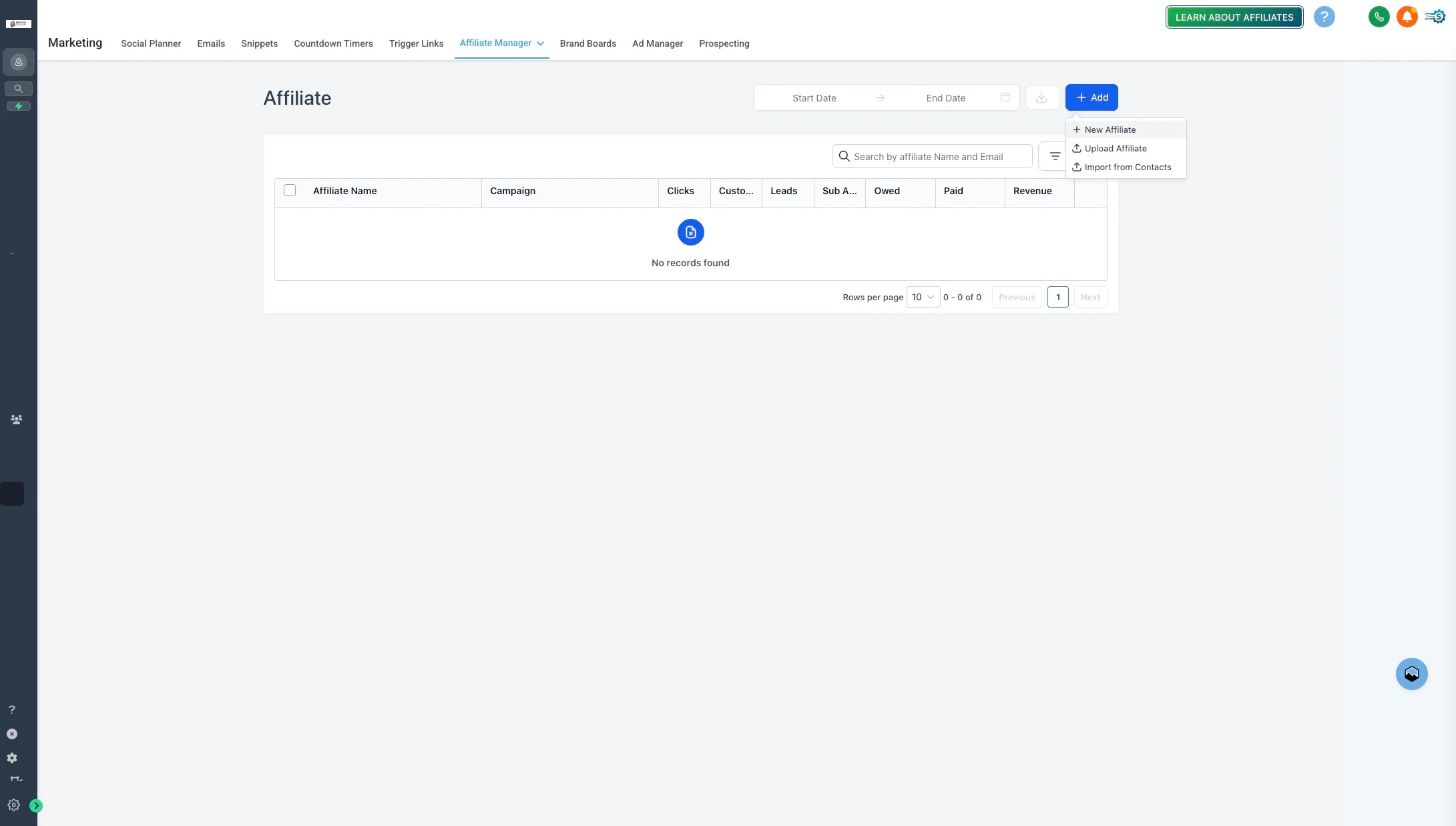Click the round X icon in sidebar

12,734
